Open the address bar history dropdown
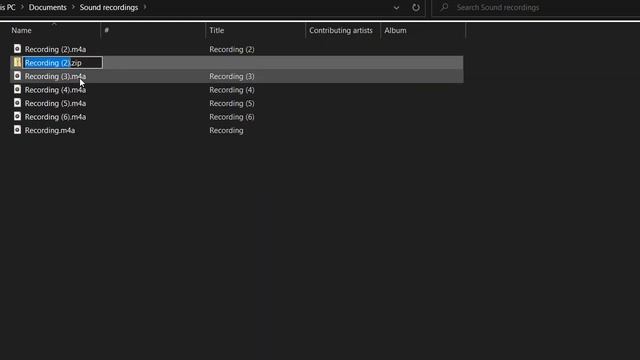 click(x=396, y=8)
